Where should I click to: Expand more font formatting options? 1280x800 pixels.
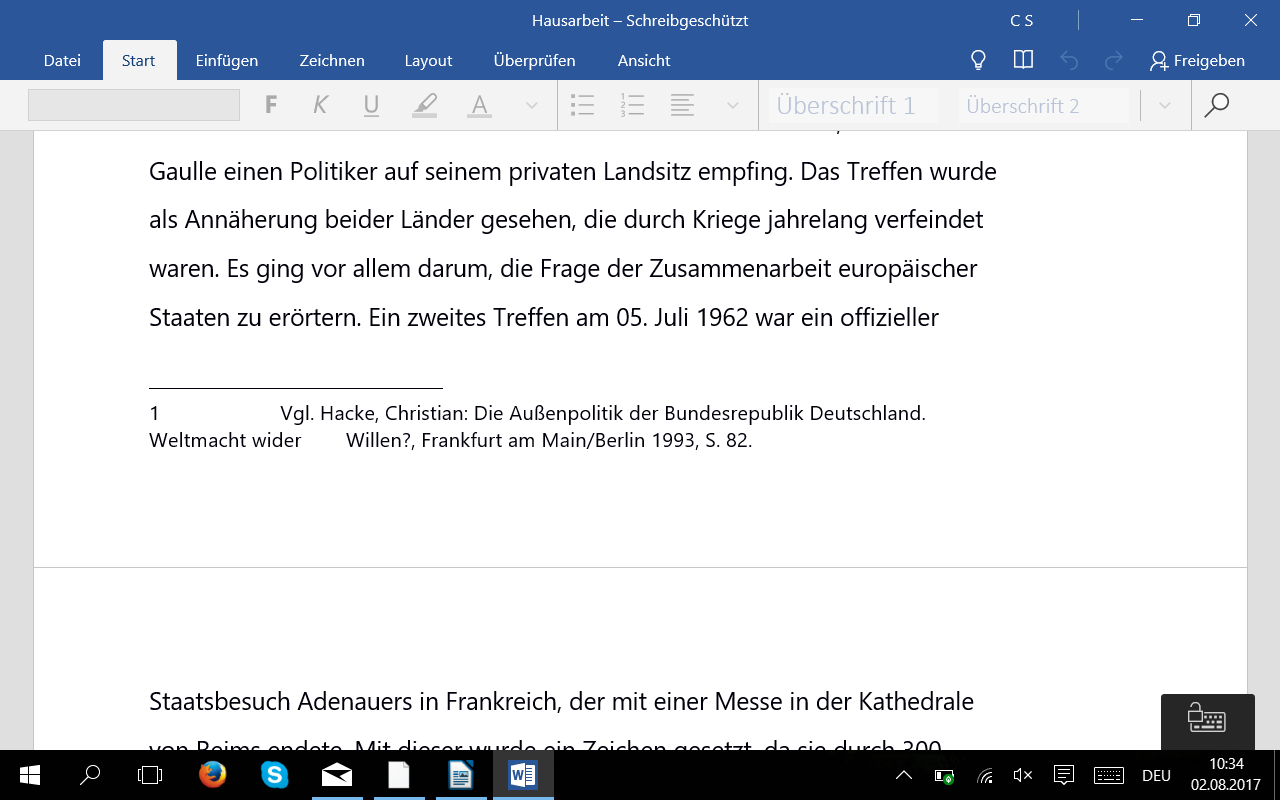tap(532, 105)
